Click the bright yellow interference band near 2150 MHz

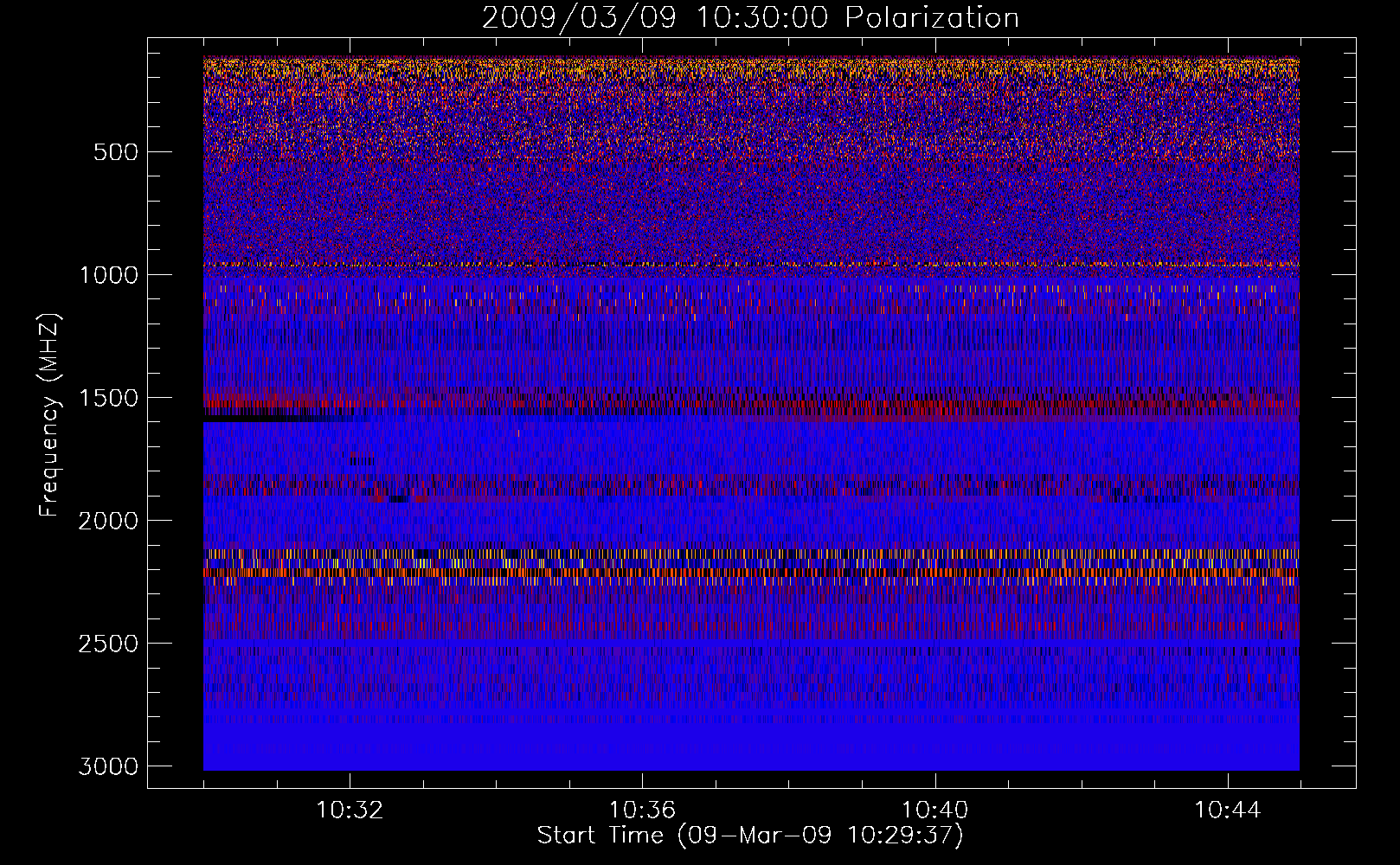tap(751, 554)
